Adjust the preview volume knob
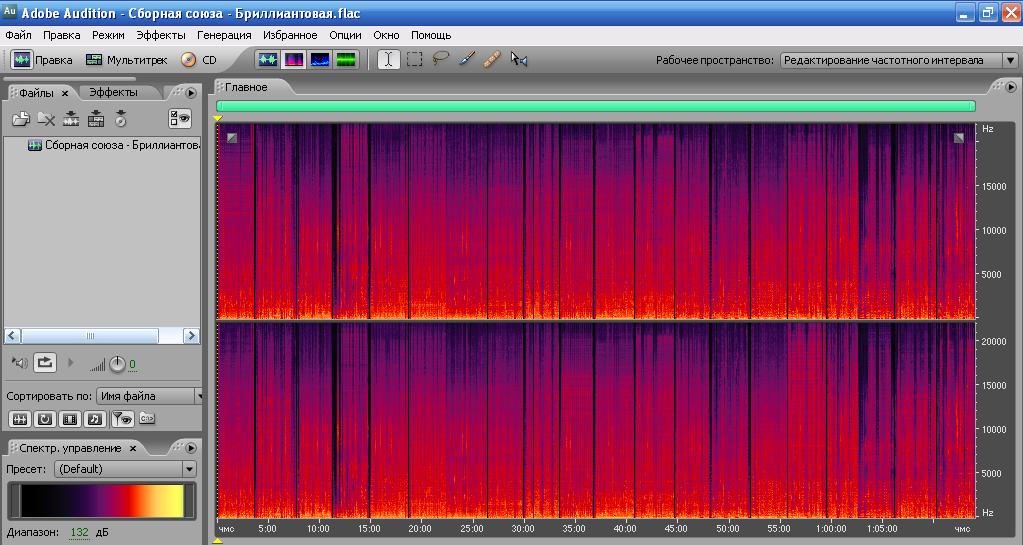The width and height of the screenshot is (1023, 545). [x=117, y=364]
